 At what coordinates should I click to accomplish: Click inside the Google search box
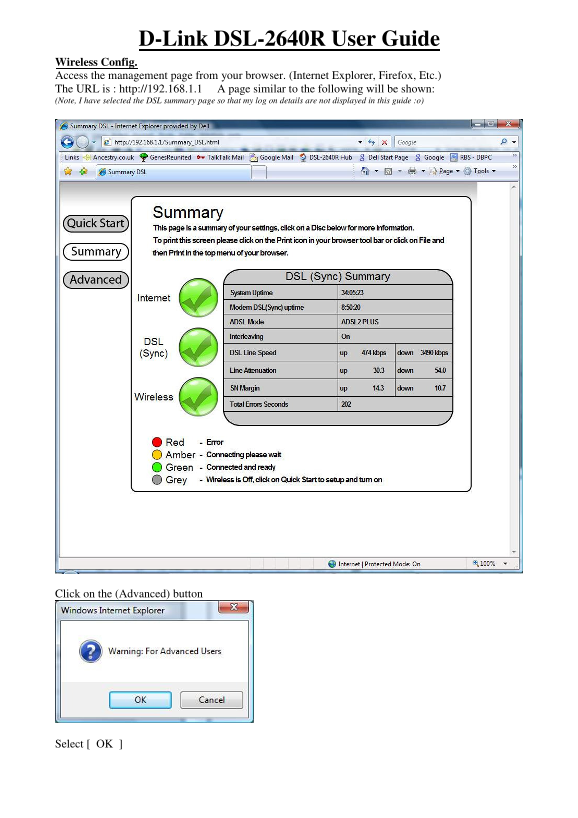[x=447, y=142]
